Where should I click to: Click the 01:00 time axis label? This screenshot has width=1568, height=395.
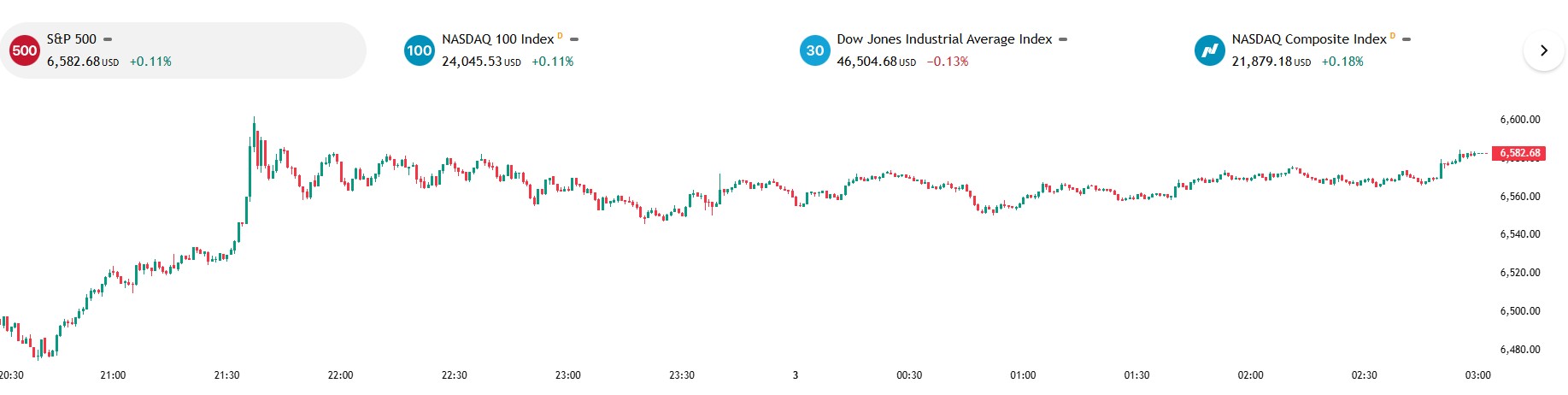(1023, 375)
